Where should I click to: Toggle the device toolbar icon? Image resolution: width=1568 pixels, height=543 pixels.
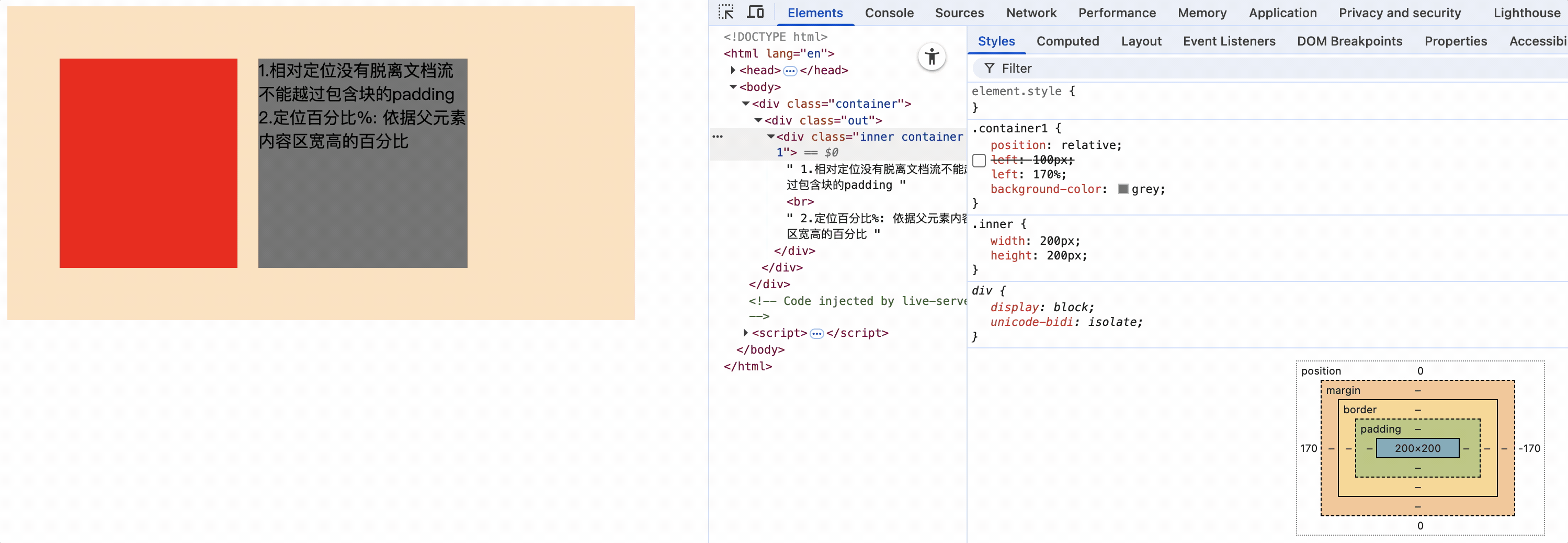[755, 12]
